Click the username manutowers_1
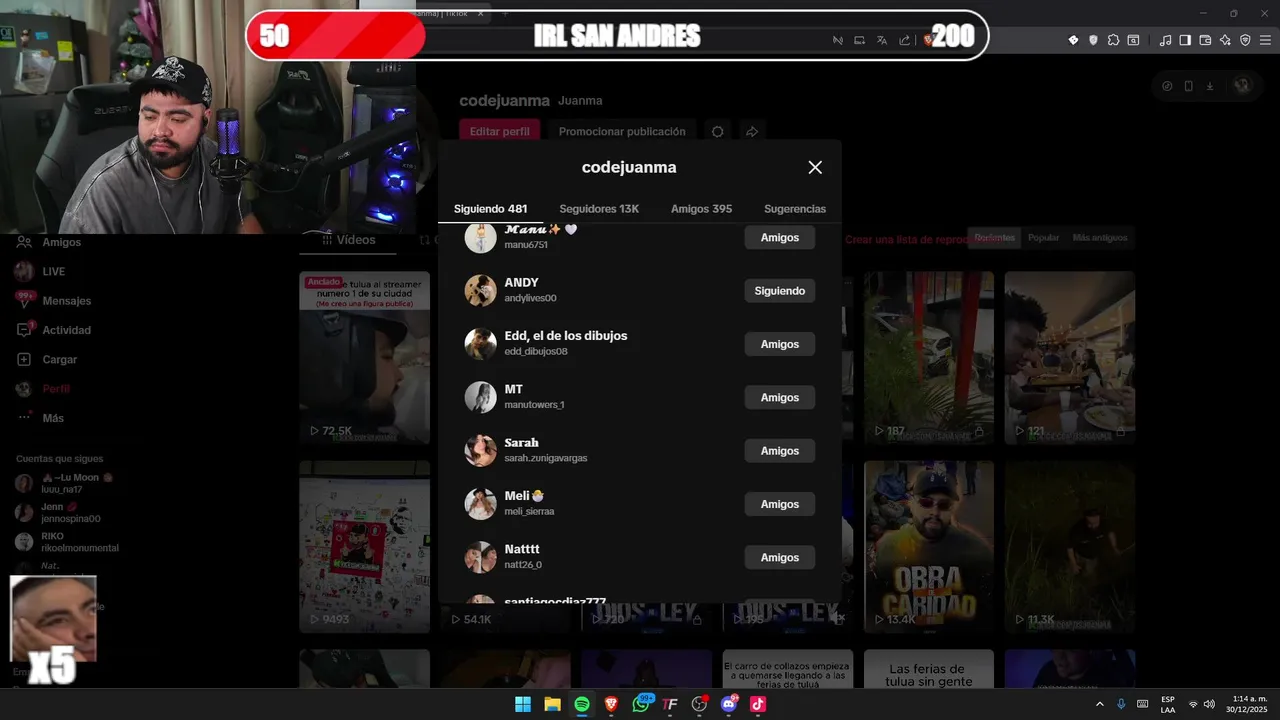This screenshot has height=720, width=1280. coord(534,405)
